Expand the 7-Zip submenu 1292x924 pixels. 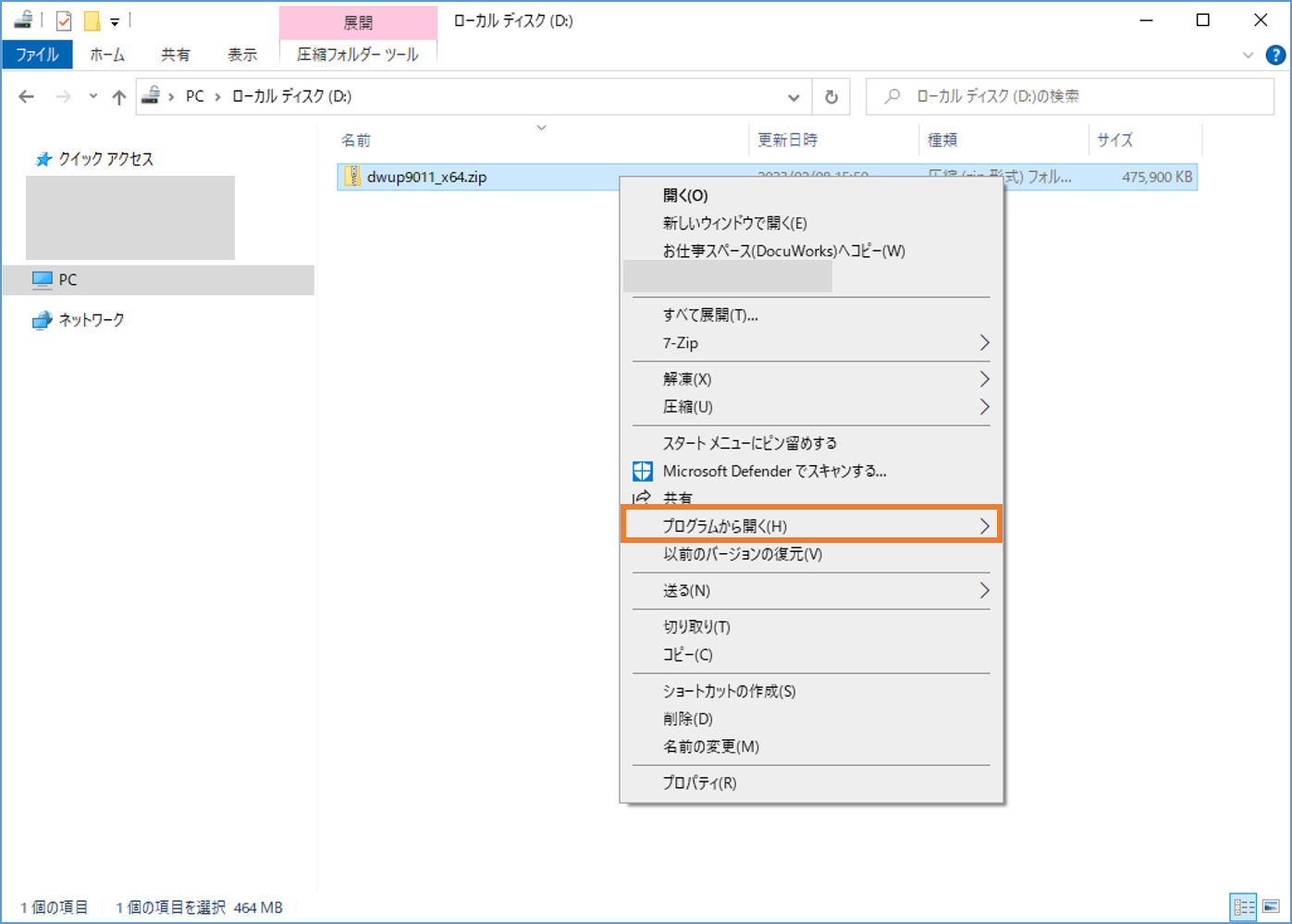click(811, 343)
